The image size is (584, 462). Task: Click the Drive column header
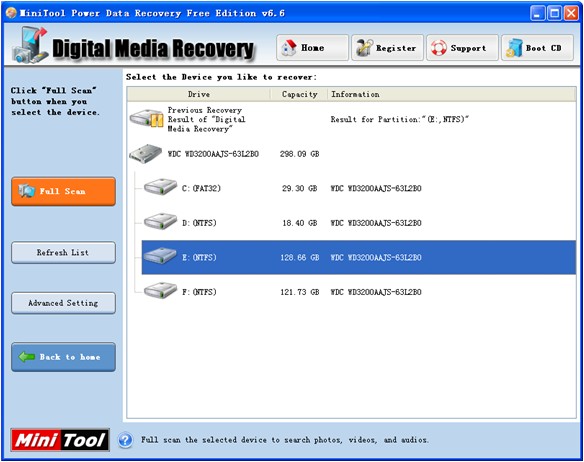pyautogui.click(x=199, y=94)
